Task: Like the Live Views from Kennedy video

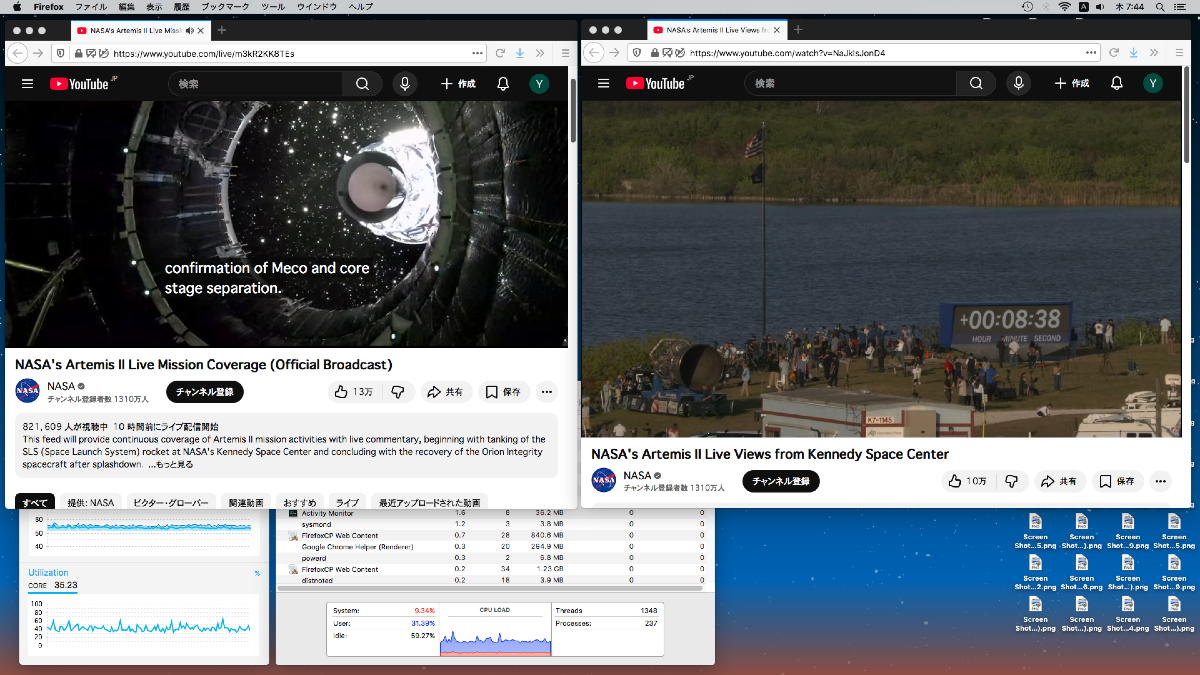Action: [966, 481]
